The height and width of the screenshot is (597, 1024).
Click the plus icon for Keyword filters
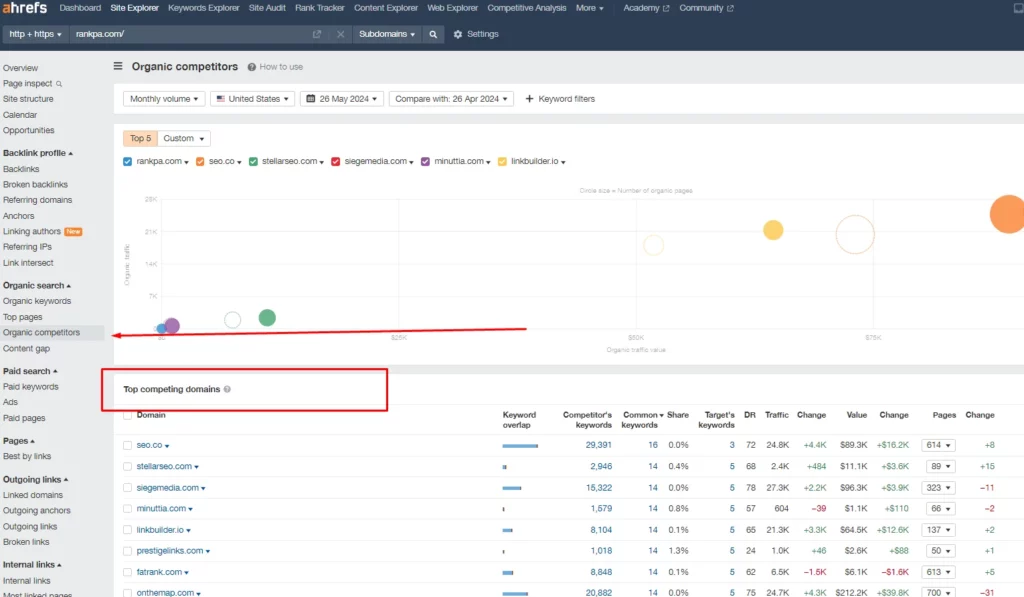point(530,99)
